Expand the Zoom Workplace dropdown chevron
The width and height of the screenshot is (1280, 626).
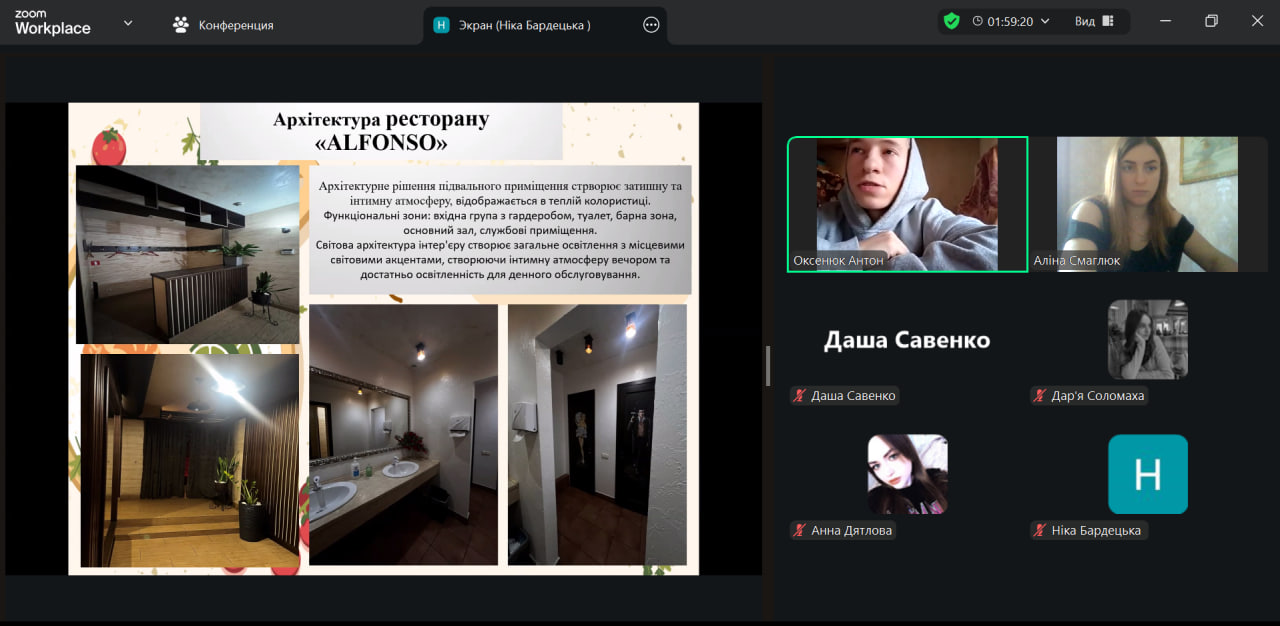click(x=128, y=23)
